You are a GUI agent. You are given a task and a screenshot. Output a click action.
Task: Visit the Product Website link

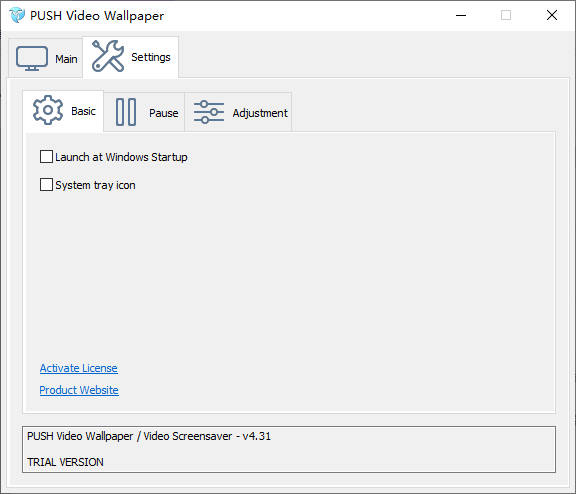coord(79,390)
